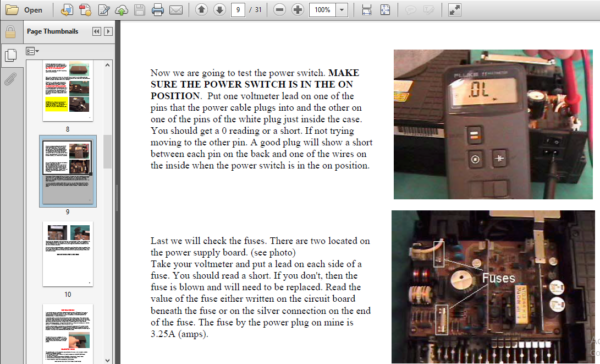Open the 100% zoom level dropdown
Viewport: 600px width, 364px height.
point(342,10)
